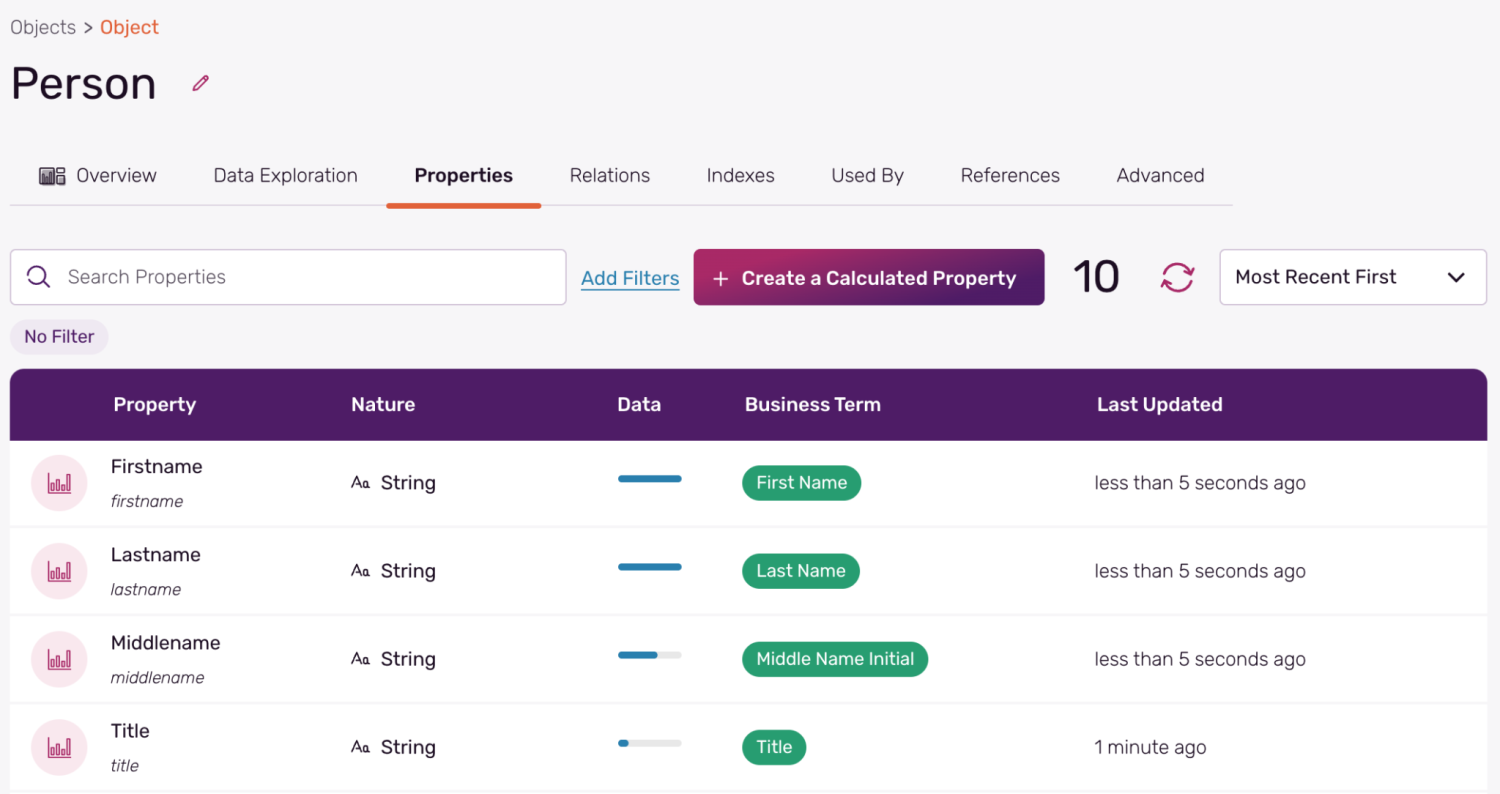The width and height of the screenshot is (1500, 794).
Task: Go to the Indexes tab
Action: pyautogui.click(x=740, y=176)
